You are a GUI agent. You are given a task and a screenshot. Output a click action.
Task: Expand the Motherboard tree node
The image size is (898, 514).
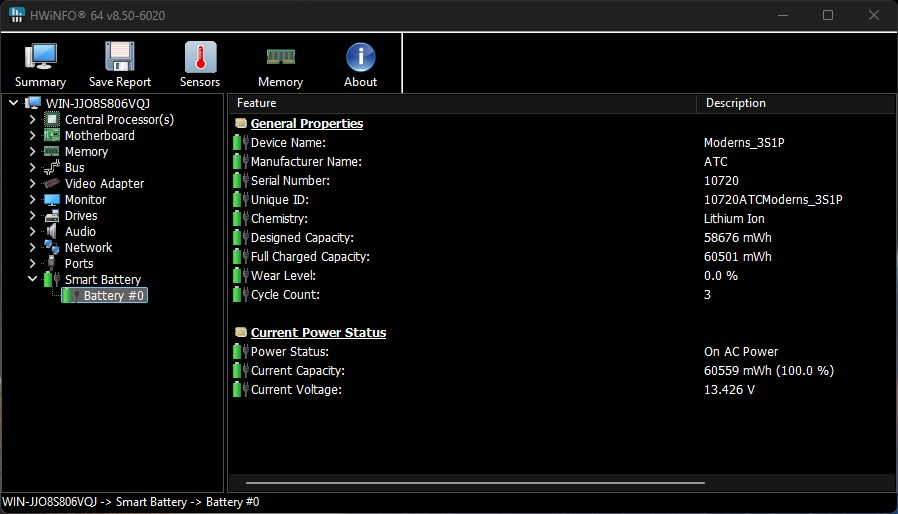(x=33, y=135)
